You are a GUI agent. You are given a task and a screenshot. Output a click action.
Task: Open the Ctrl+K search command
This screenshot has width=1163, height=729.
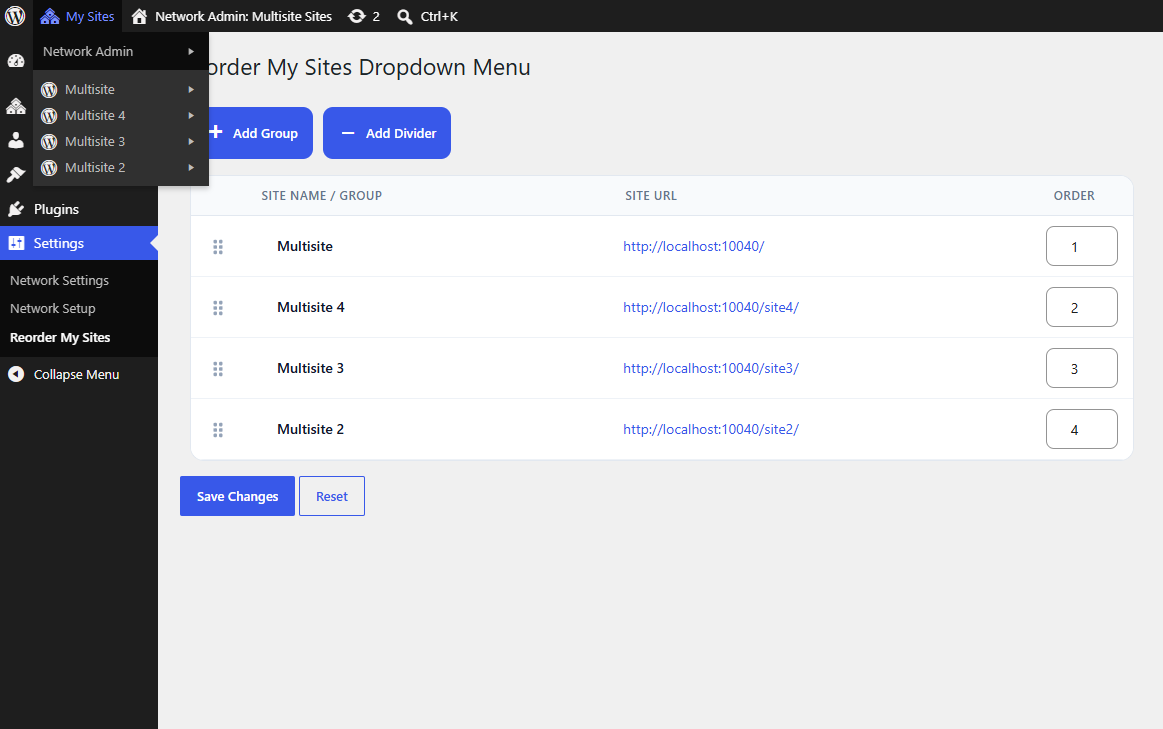427,16
